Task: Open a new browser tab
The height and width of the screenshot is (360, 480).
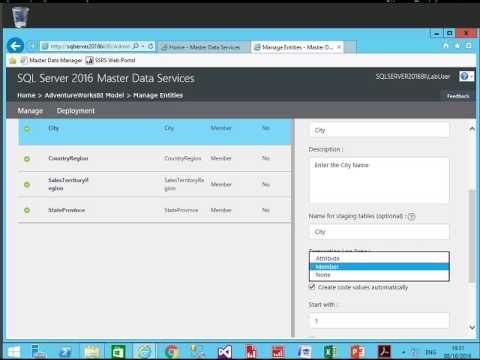Action: [x=350, y=47]
